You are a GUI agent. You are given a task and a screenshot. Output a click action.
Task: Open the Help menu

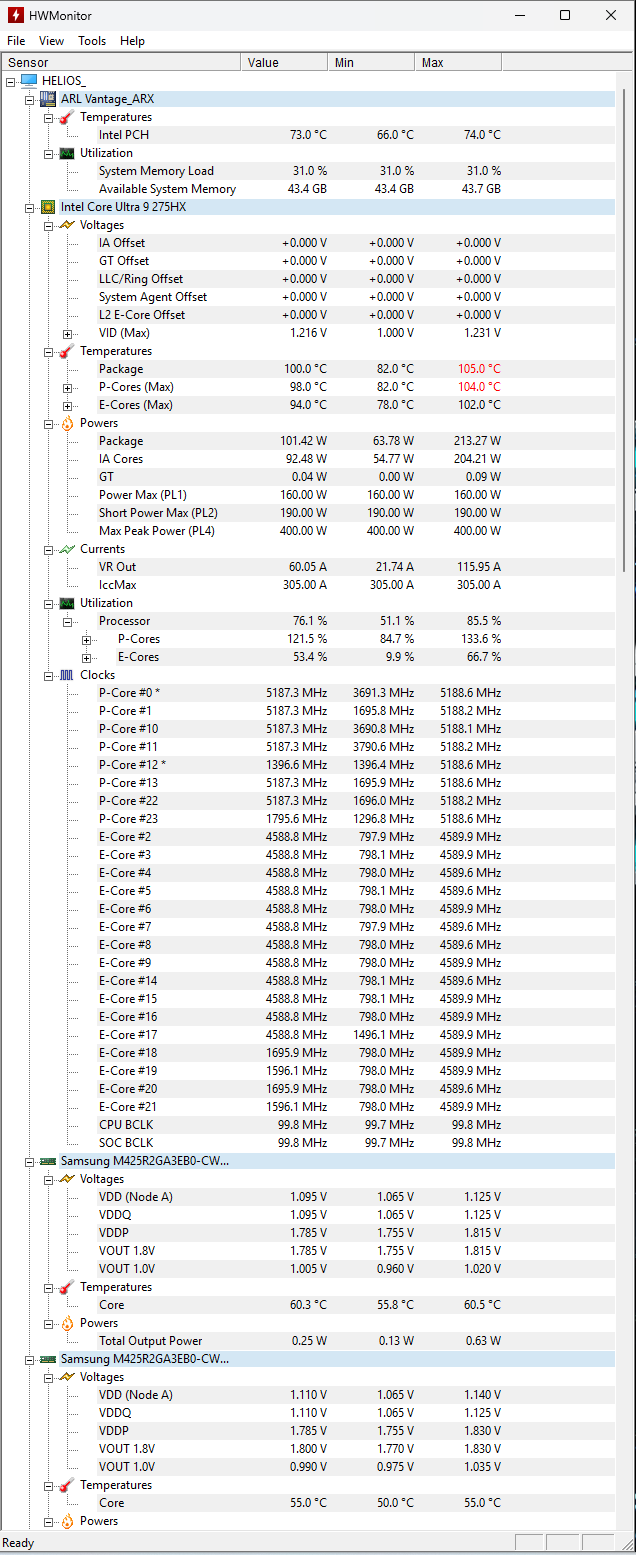[x=132, y=41]
